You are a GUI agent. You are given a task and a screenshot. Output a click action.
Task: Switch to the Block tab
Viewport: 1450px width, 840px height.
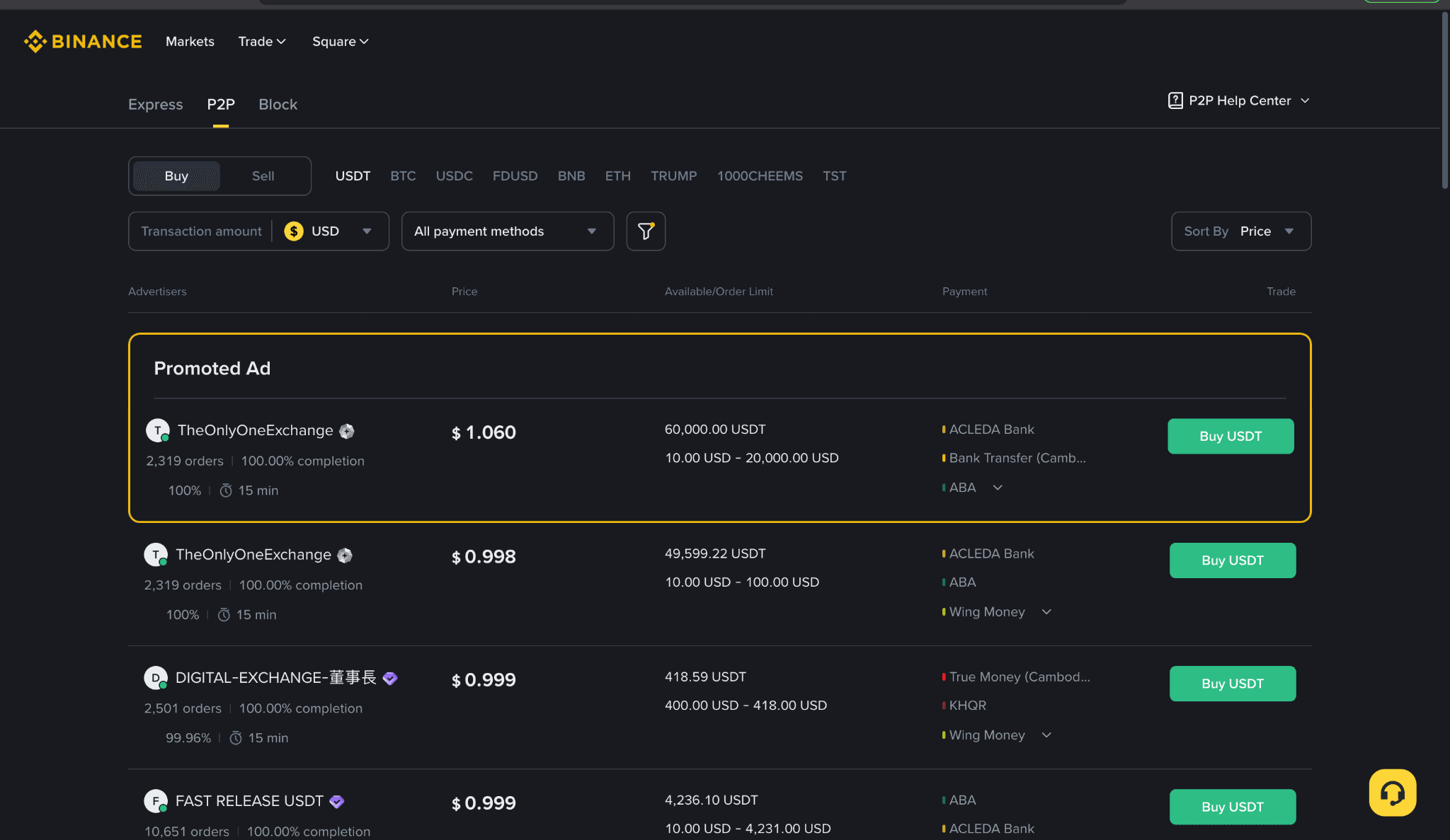click(x=278, y=105)
